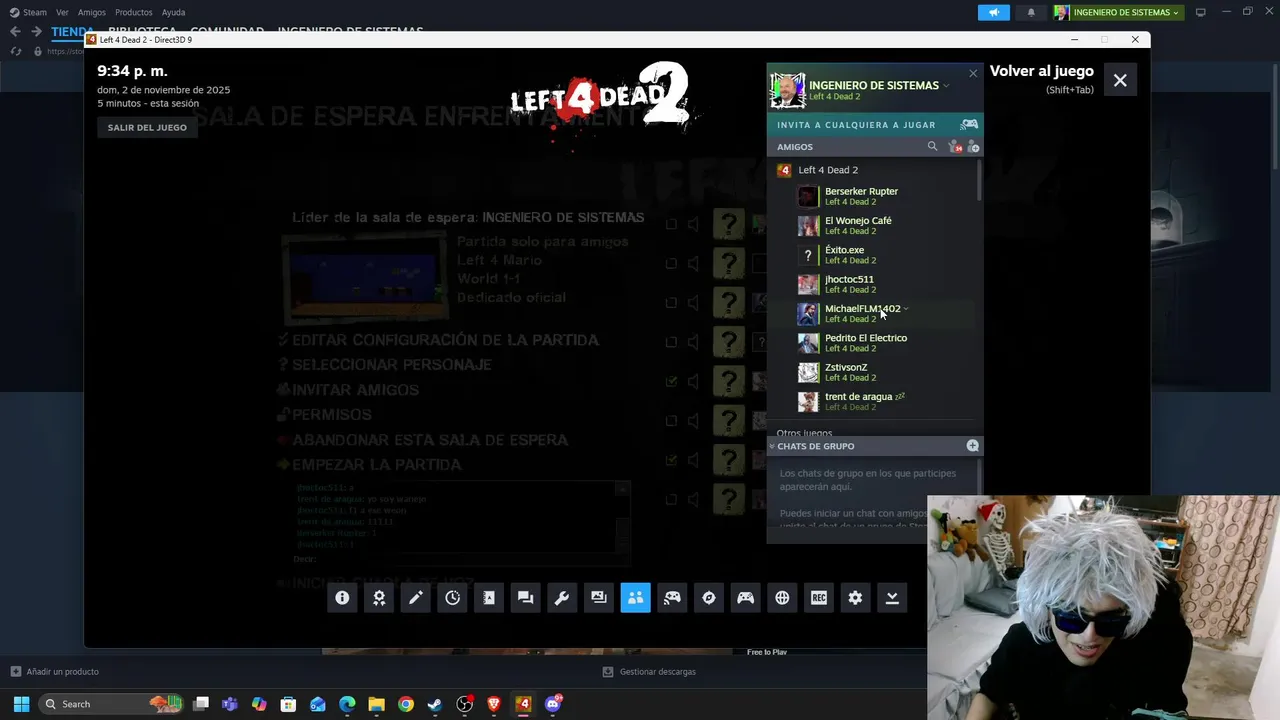
Task: Collapse the Chats de grupo section
Action: 815,446
